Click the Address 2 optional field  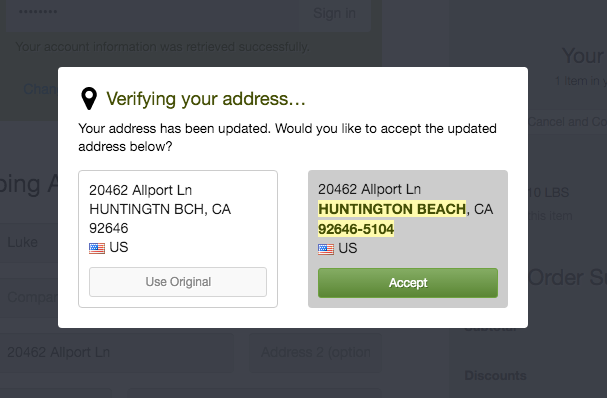[x=315, y=352]
